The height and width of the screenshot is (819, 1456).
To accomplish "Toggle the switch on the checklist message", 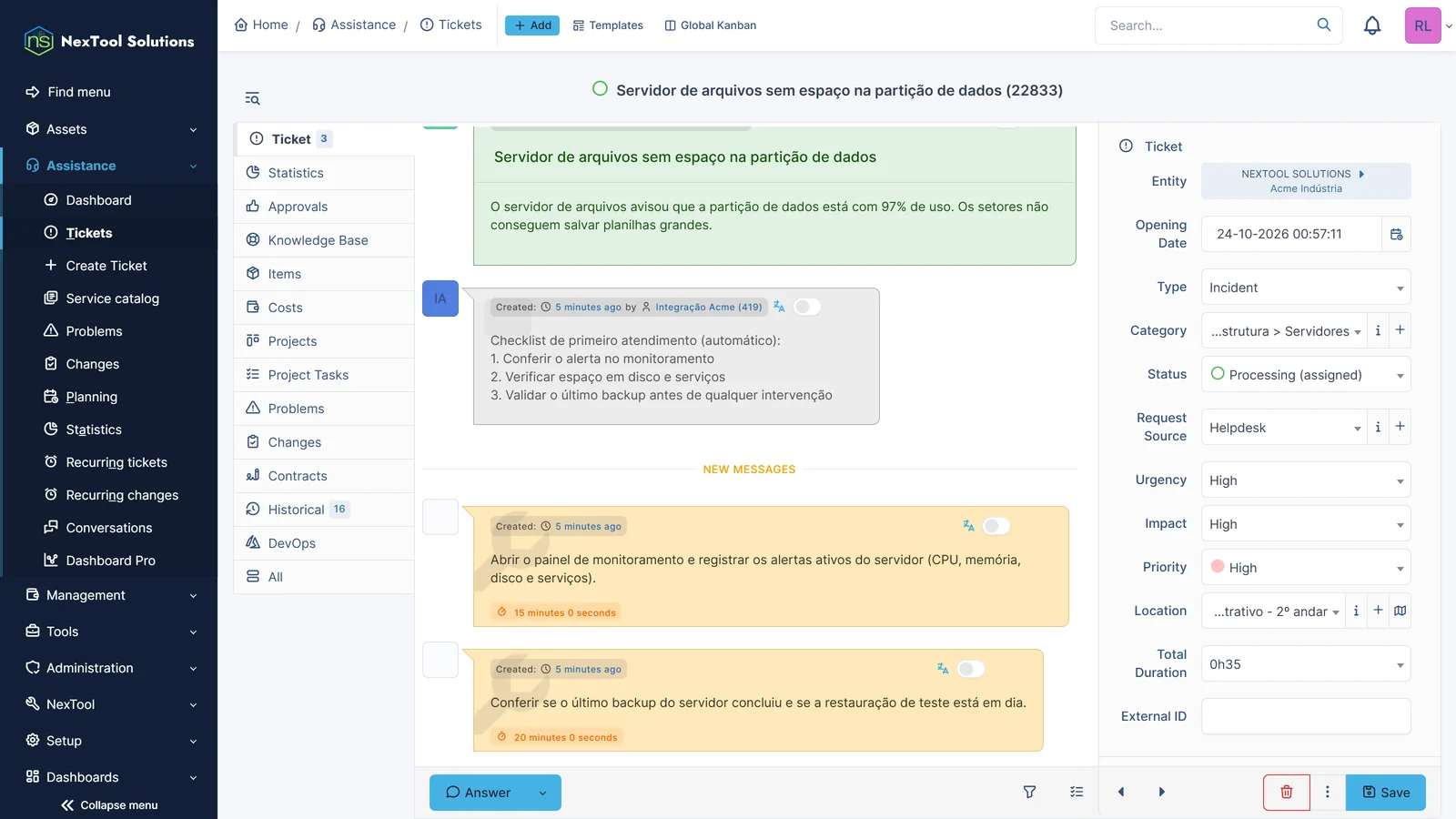I will pos(807,307).
